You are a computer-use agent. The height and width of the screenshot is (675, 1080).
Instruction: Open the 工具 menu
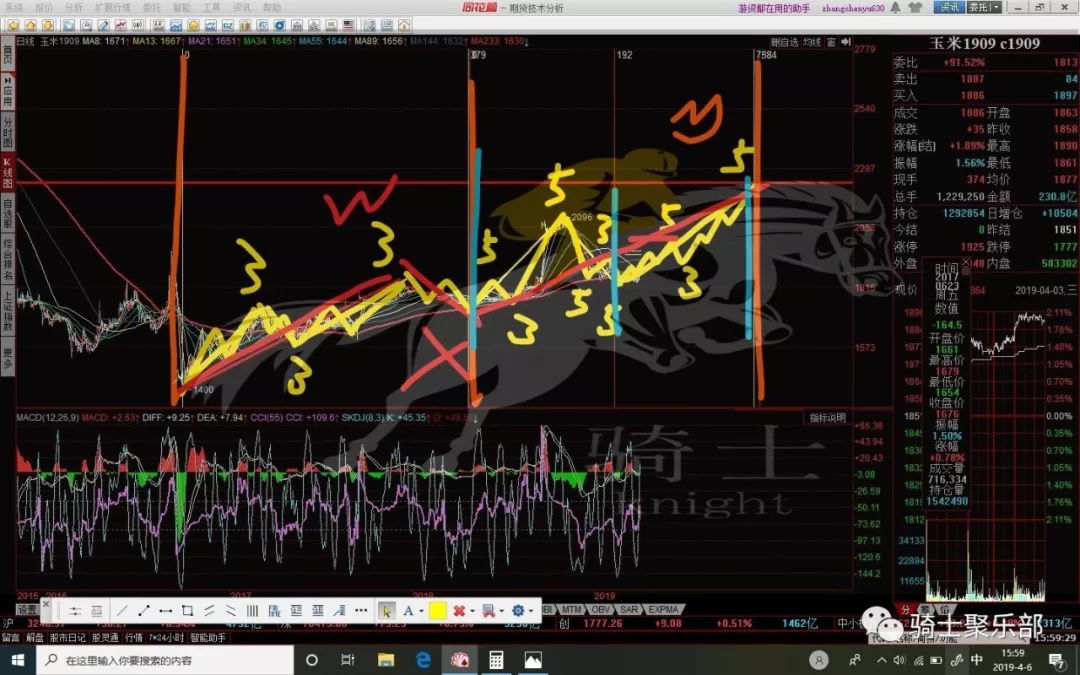click(x=211, y=8)
